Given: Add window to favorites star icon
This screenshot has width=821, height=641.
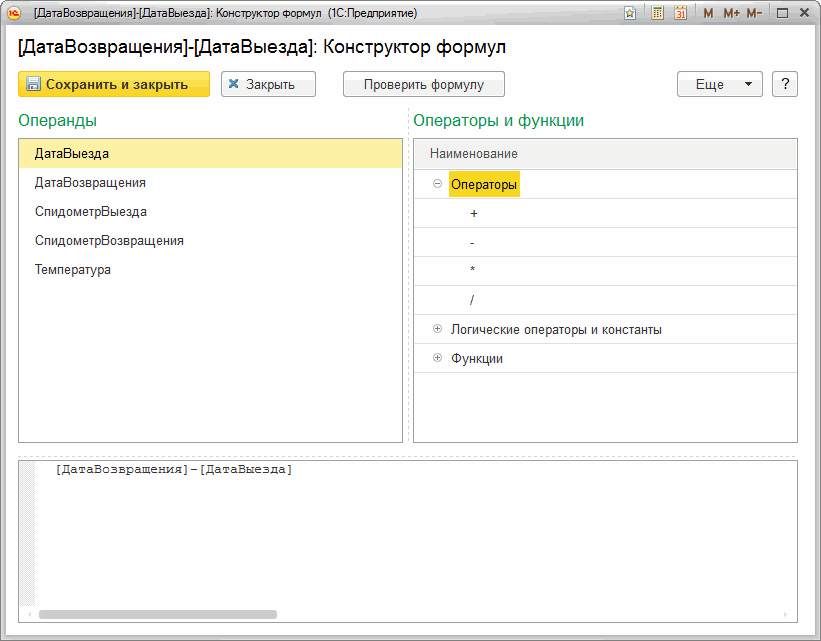Looking at the screenshot, I should coord(630,13).
